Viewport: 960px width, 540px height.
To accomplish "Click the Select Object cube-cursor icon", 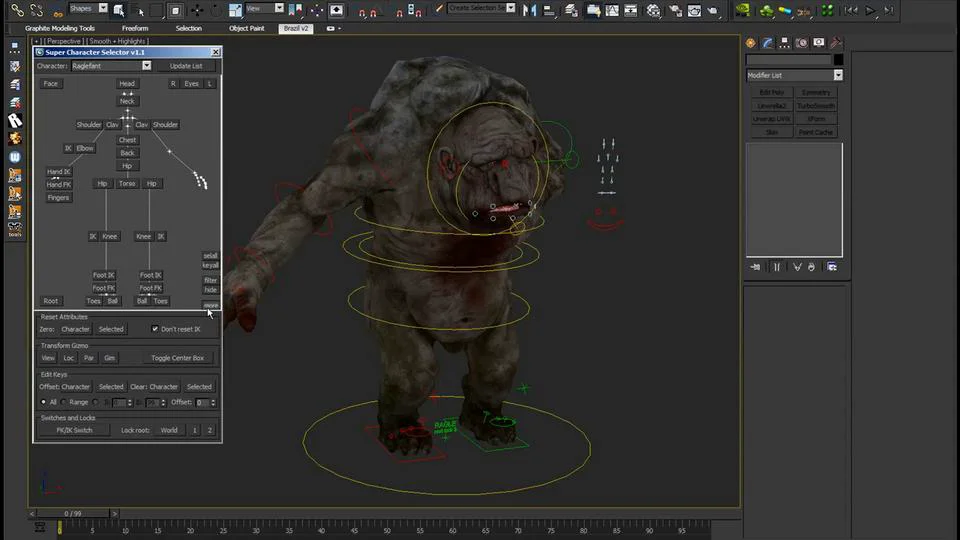I will 119,10.
